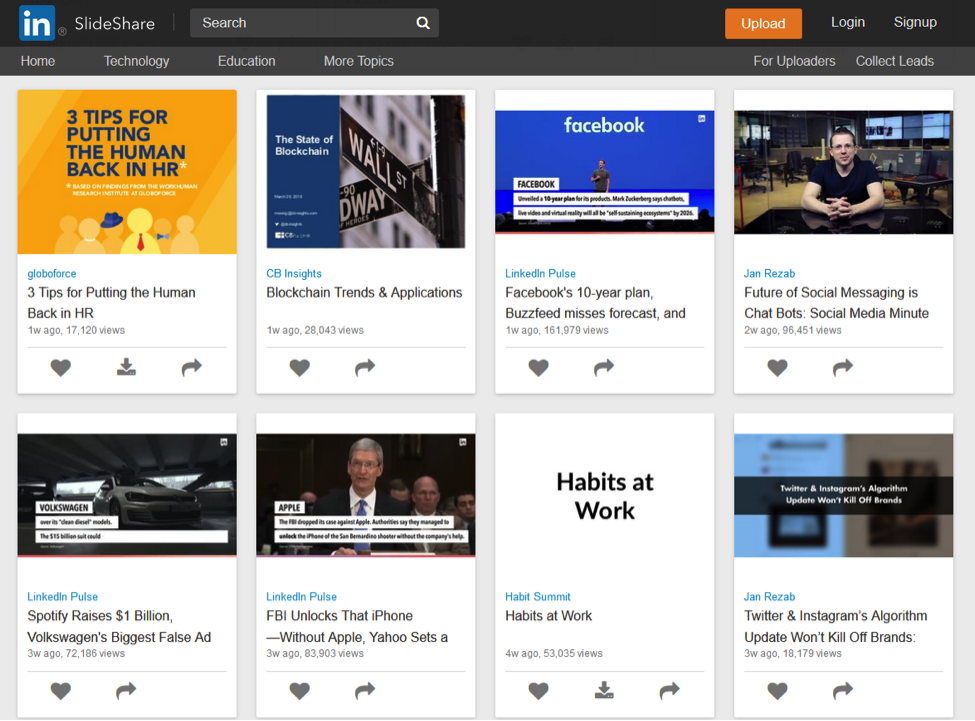
Task: Open the Apple hearing thumbnail
Action: coord(366,495)
